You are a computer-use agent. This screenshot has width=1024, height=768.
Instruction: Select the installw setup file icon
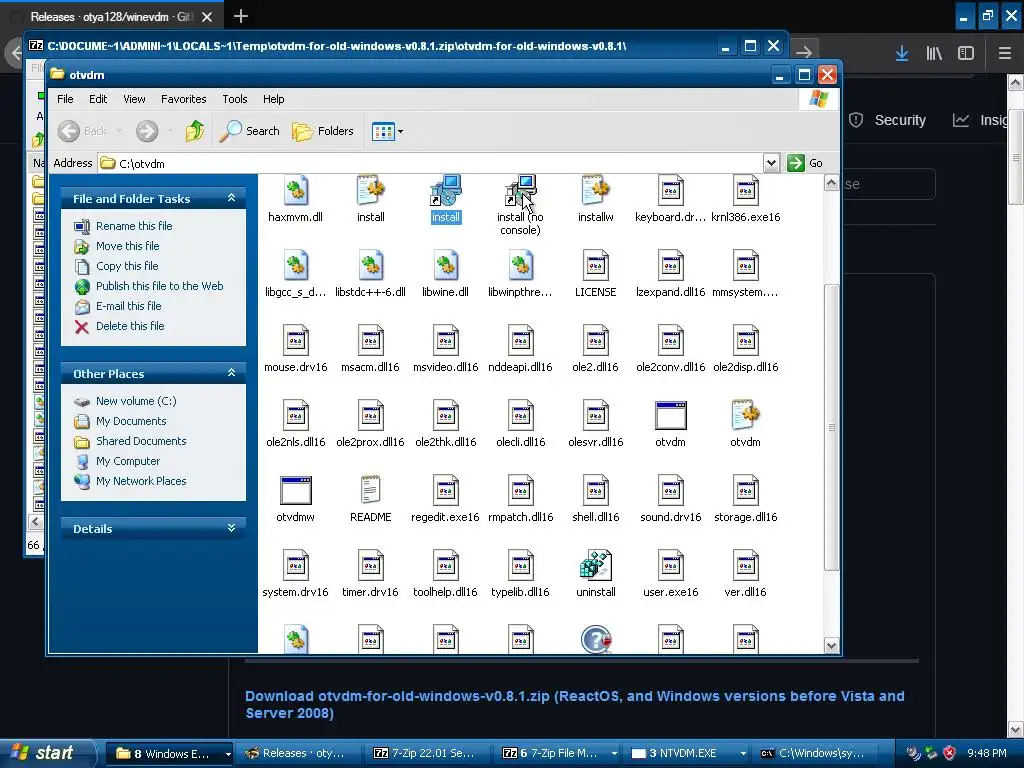(x=595, y=192)
